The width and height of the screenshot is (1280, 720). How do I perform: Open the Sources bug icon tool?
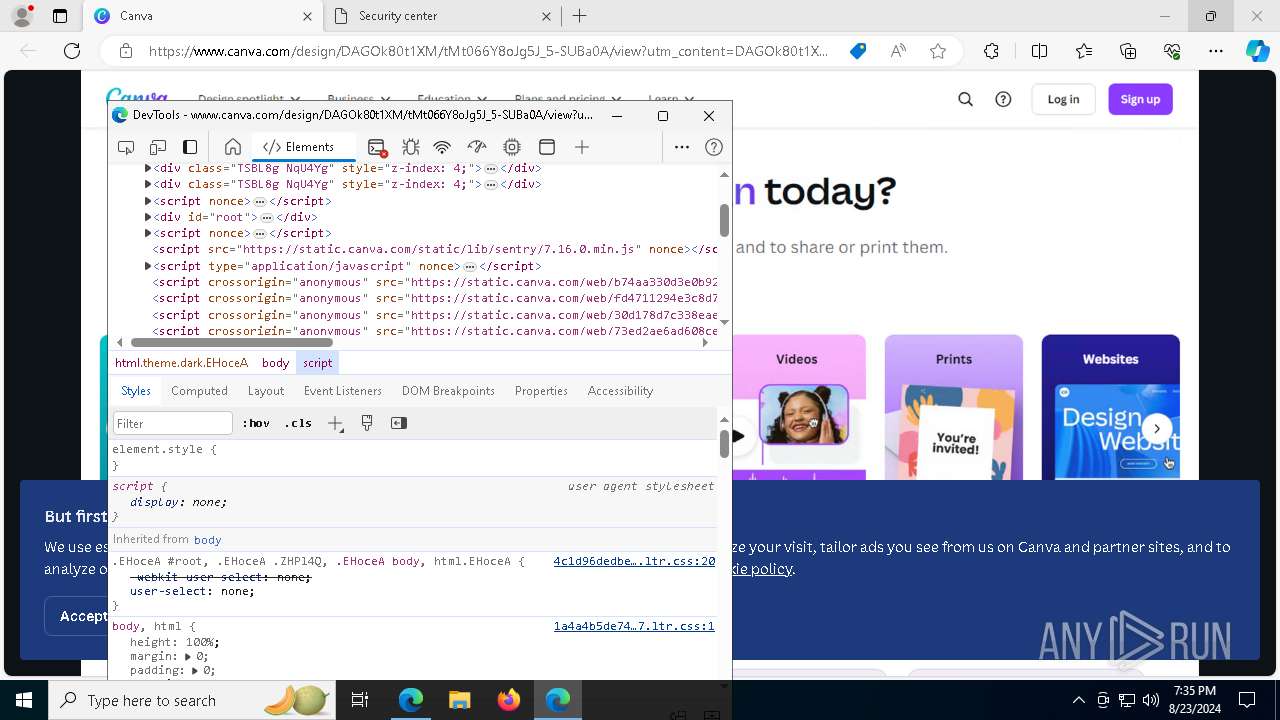point(410,147)
